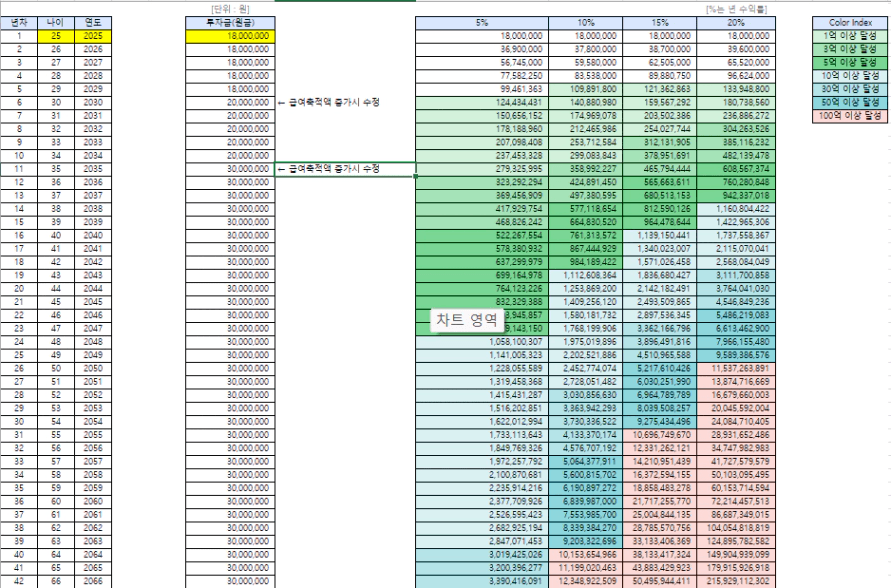Select the 10억 이상 달성 legend swatch
Screen dimensions: 891x588
tap(850, 75)
